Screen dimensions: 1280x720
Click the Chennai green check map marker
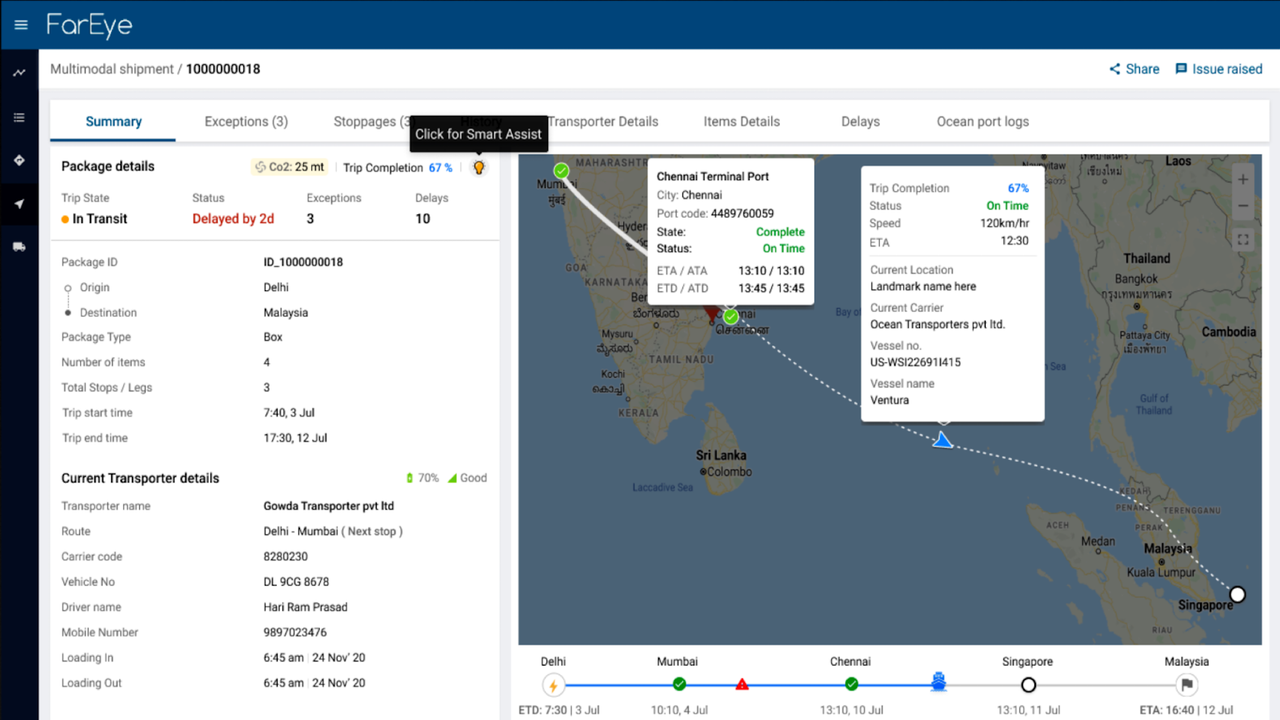pyautogui.click(x=731, y=317)
